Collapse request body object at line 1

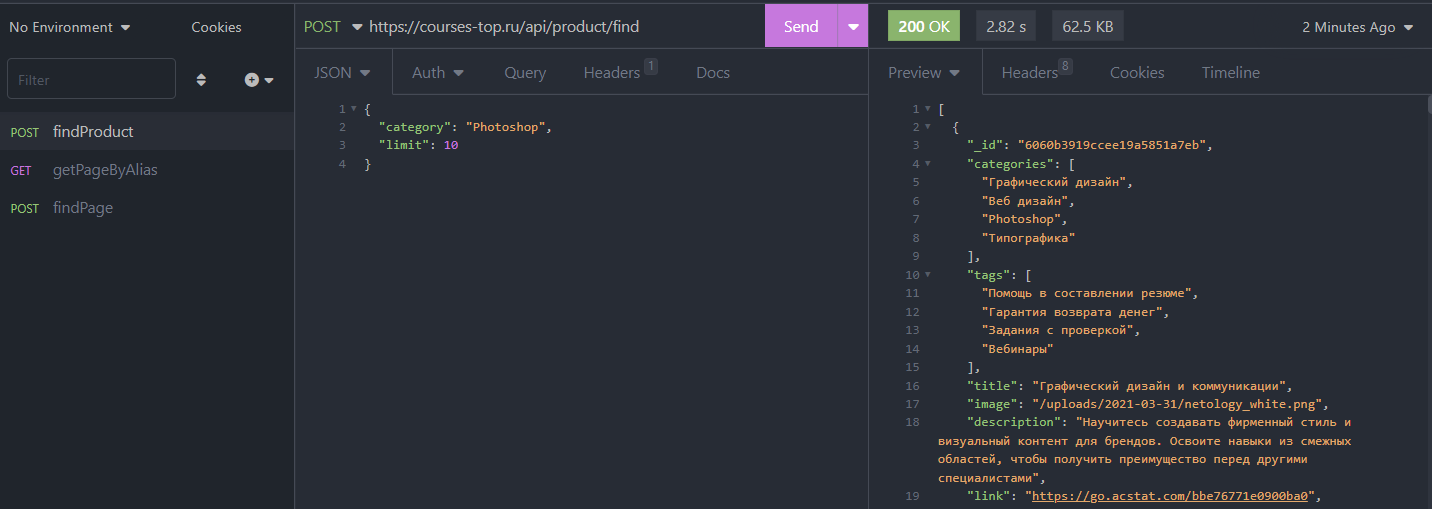pyautogui.click(x=354, y=109)
